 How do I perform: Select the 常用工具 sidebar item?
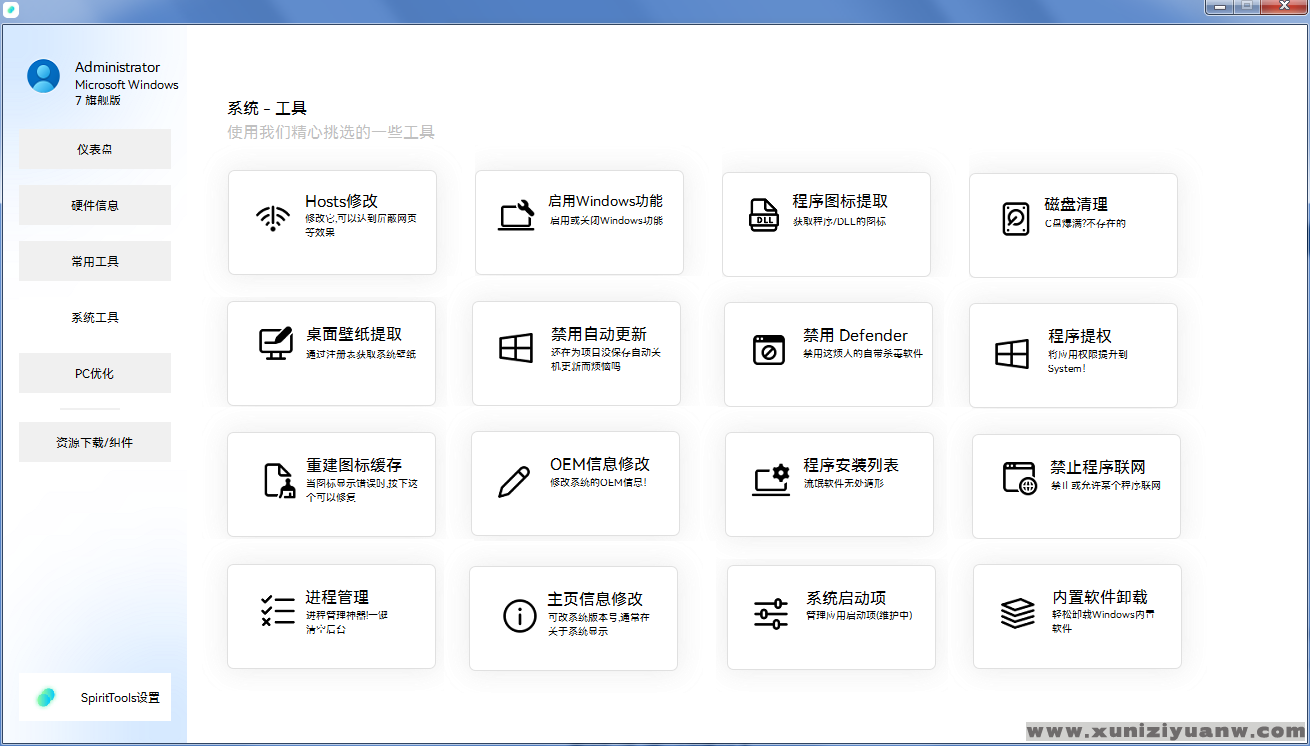tap(95, 261)
